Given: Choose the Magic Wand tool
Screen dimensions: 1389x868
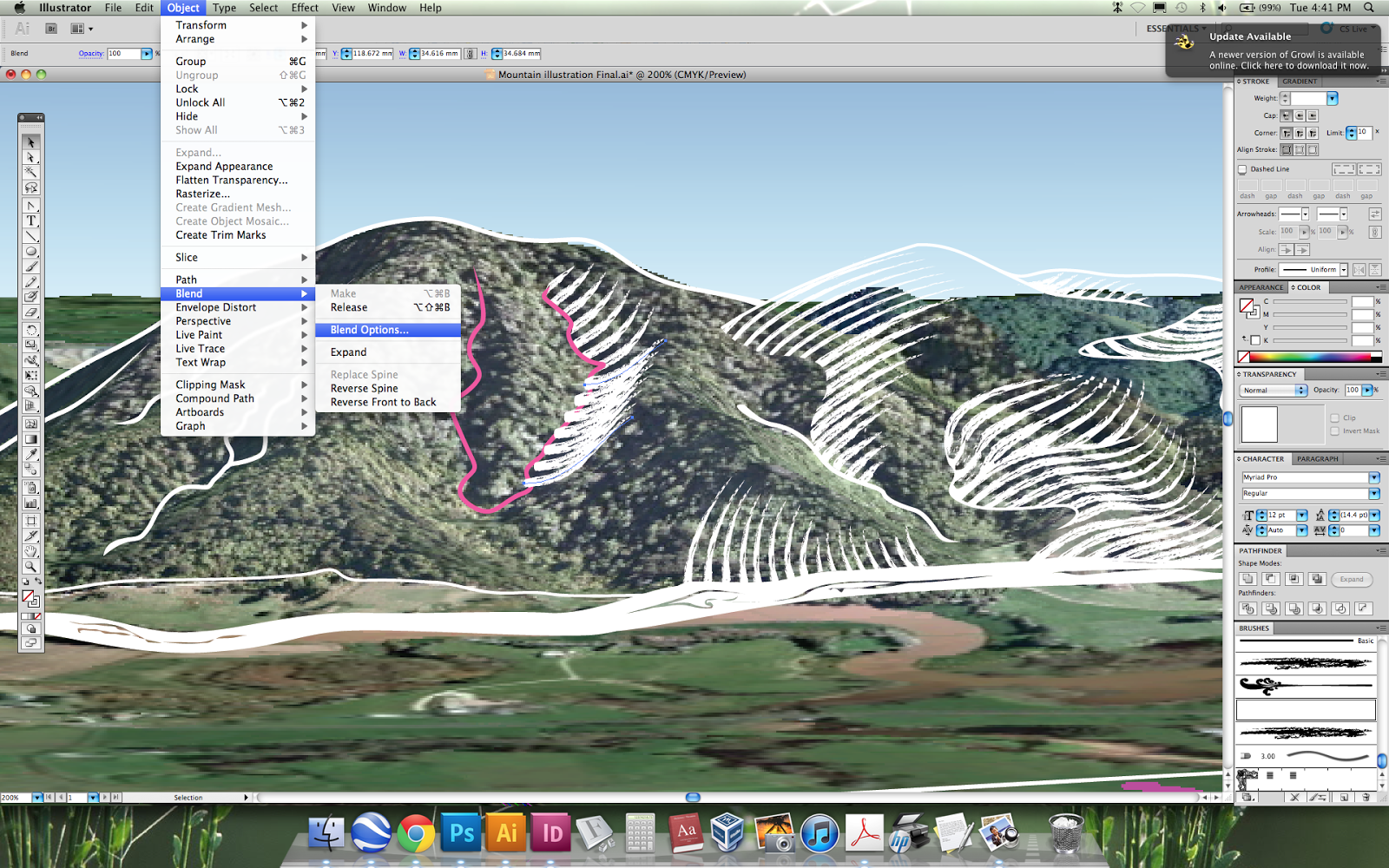Looking at the screenshot, I should [x=31, y=173].
